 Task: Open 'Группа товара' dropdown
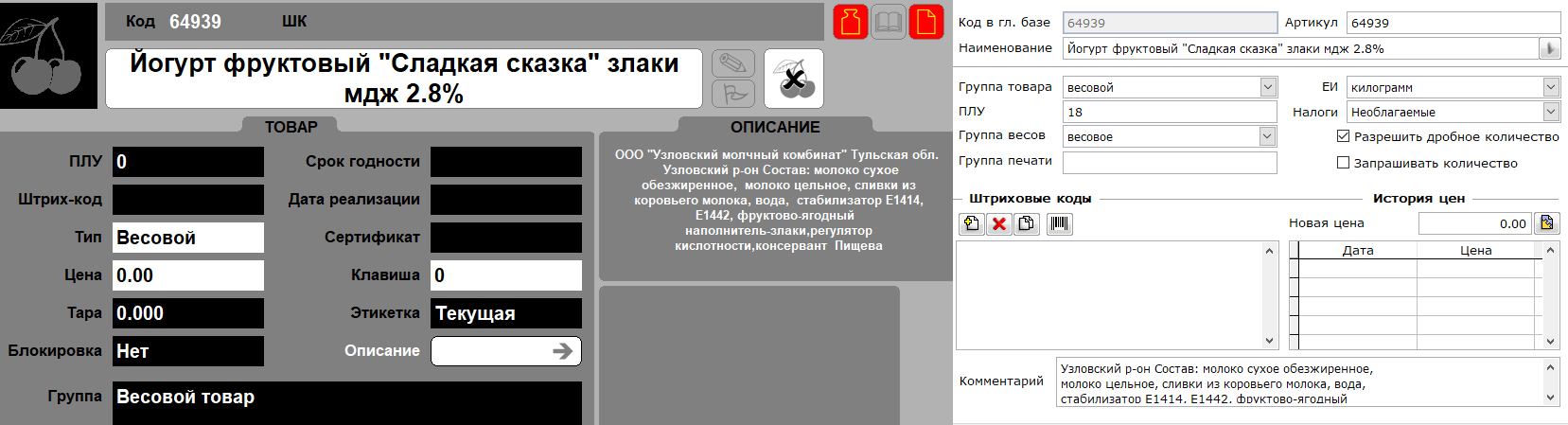coord(1268,87)
